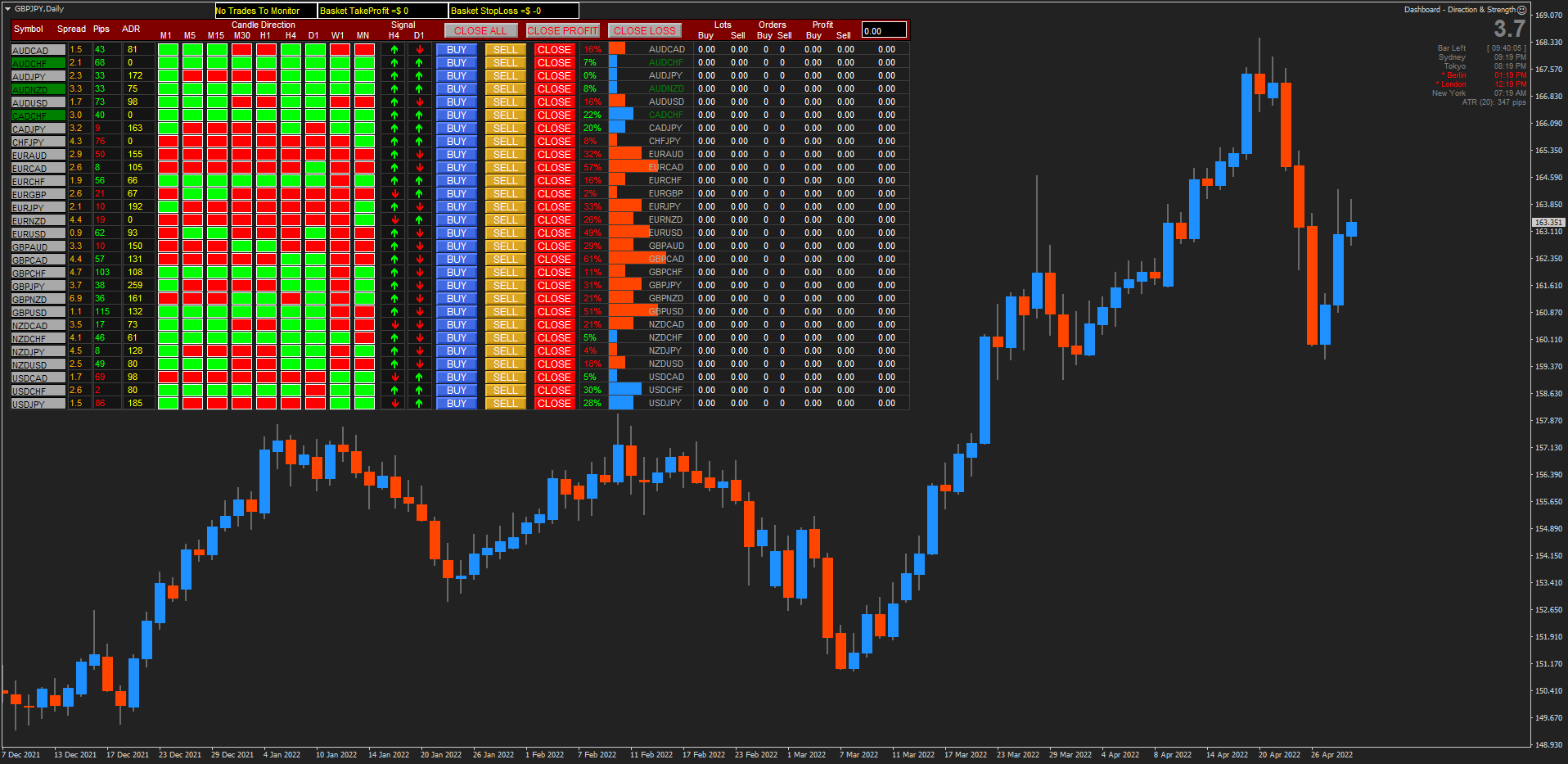Click the current price label 163.351

1548,222
